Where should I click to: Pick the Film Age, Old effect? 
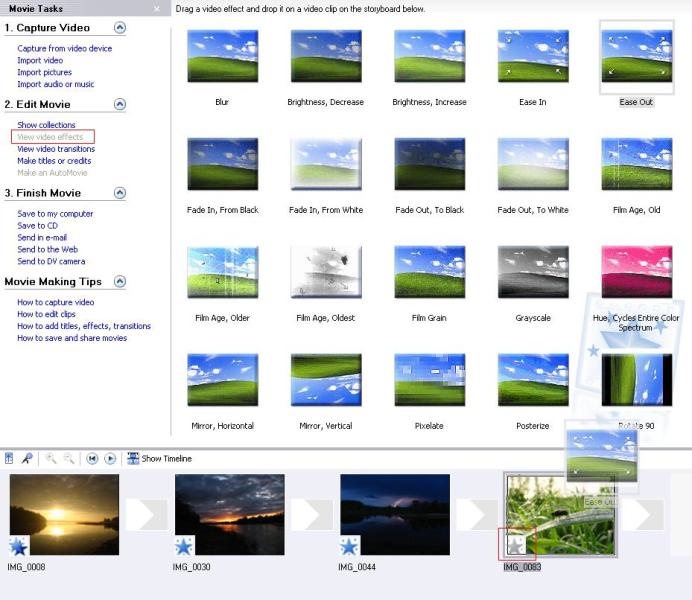[637, 164]
